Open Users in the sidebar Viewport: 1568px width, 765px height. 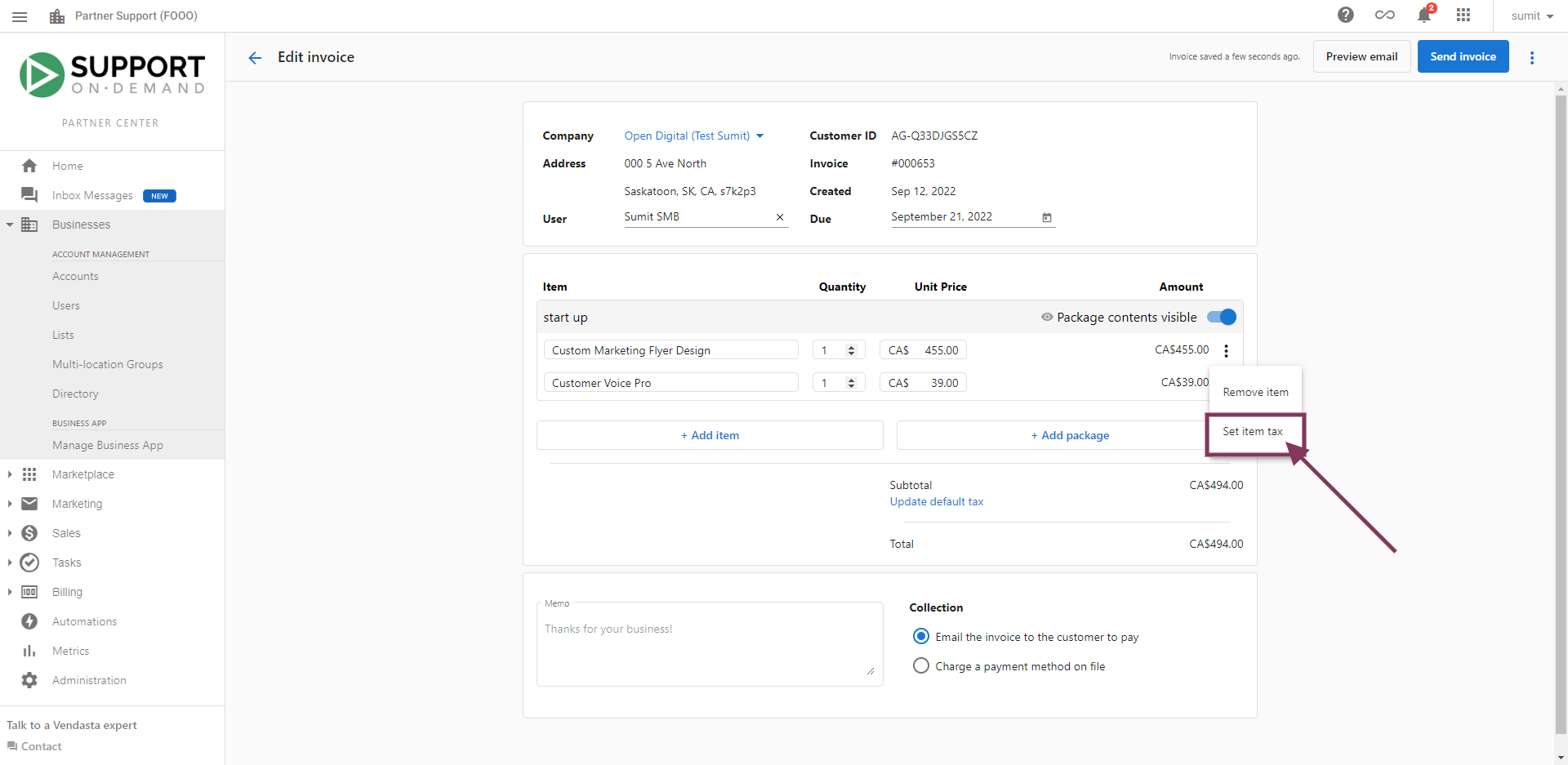(x=66, y=305)
